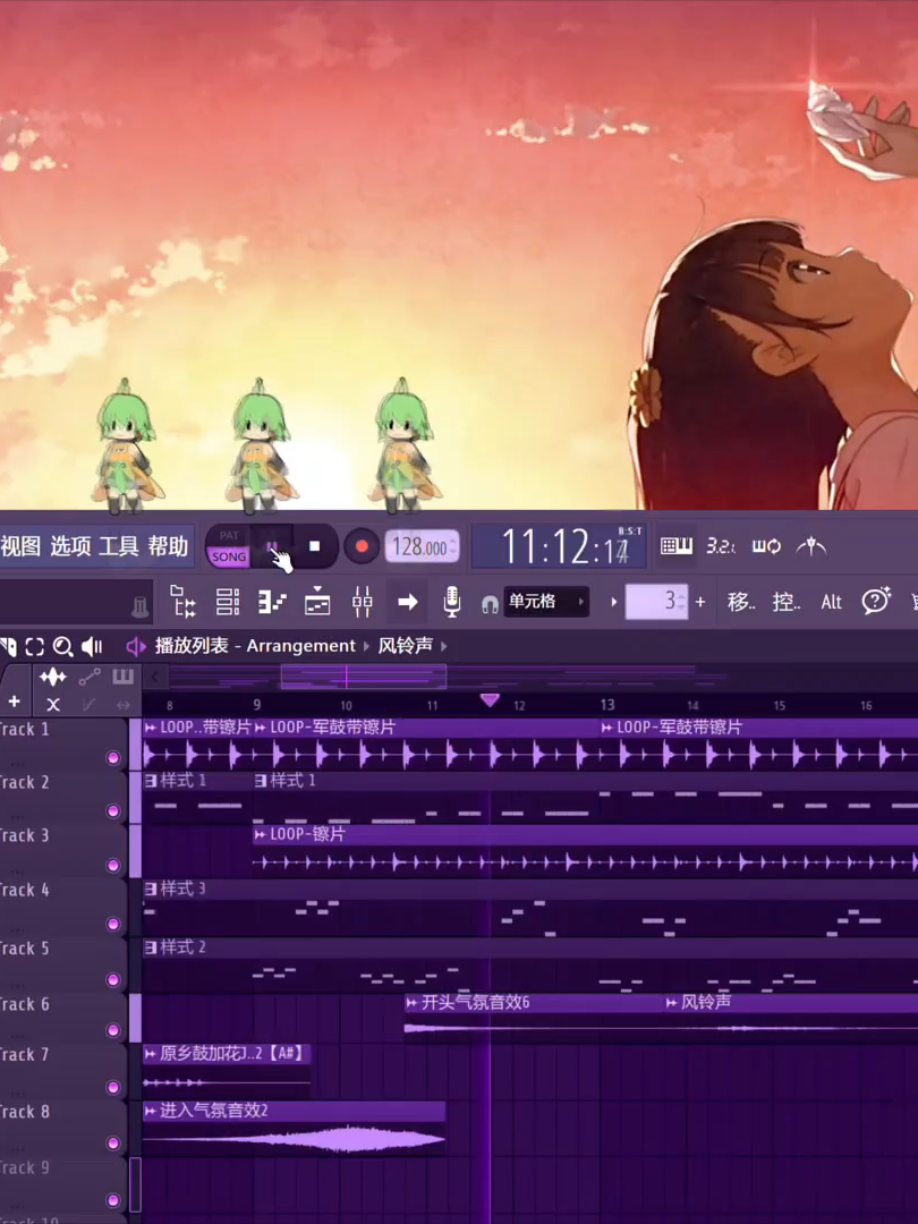Open clip menu of 原乡鼓加花 clip
The image size is (918, 1224).
pos(151,1053)
